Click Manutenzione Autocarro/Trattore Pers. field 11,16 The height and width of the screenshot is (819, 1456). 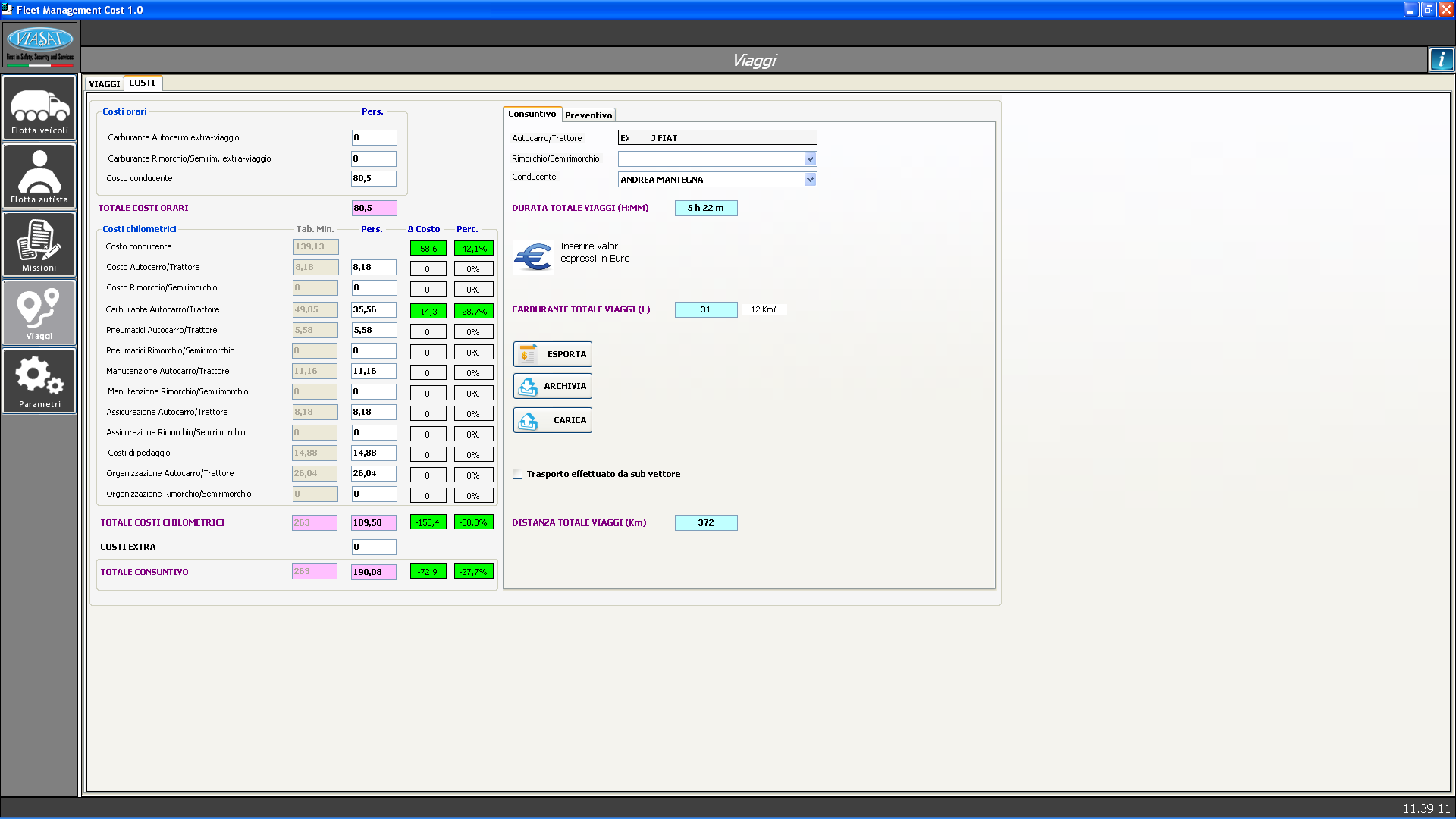click(374, 371)
